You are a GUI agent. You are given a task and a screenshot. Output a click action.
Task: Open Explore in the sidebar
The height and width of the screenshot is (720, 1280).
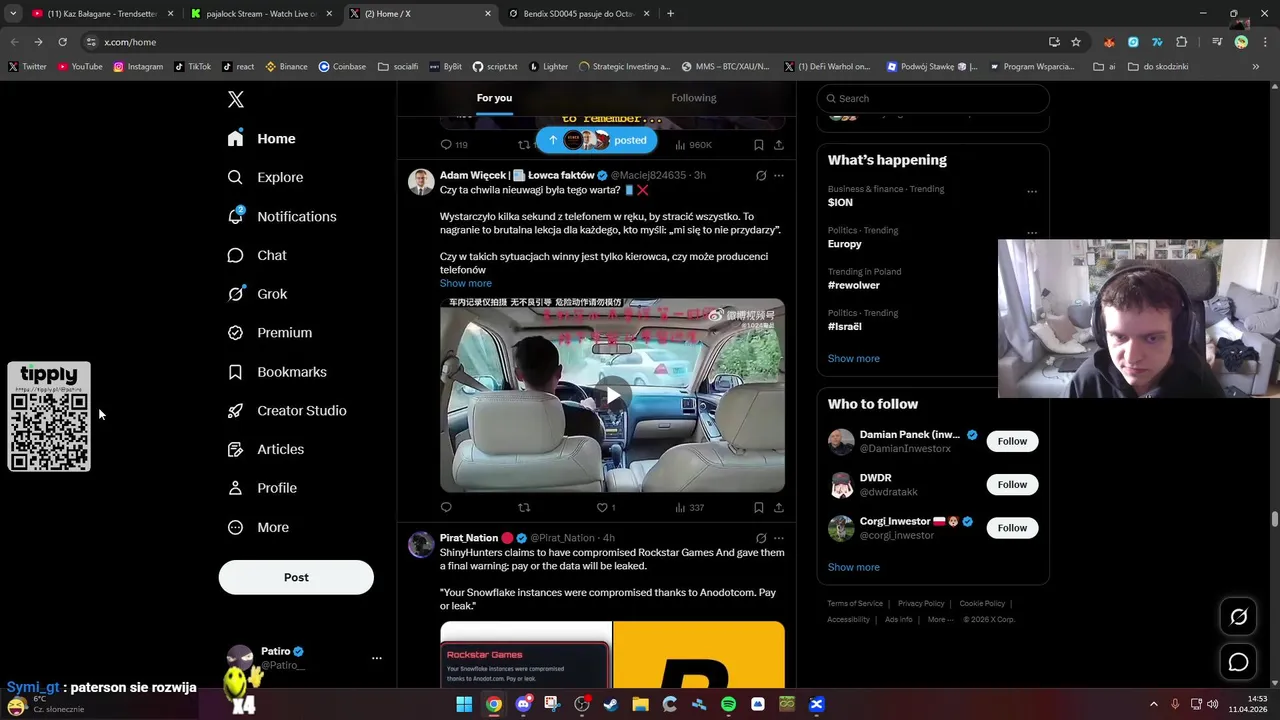pyautogui.click(x=266, y=177)
